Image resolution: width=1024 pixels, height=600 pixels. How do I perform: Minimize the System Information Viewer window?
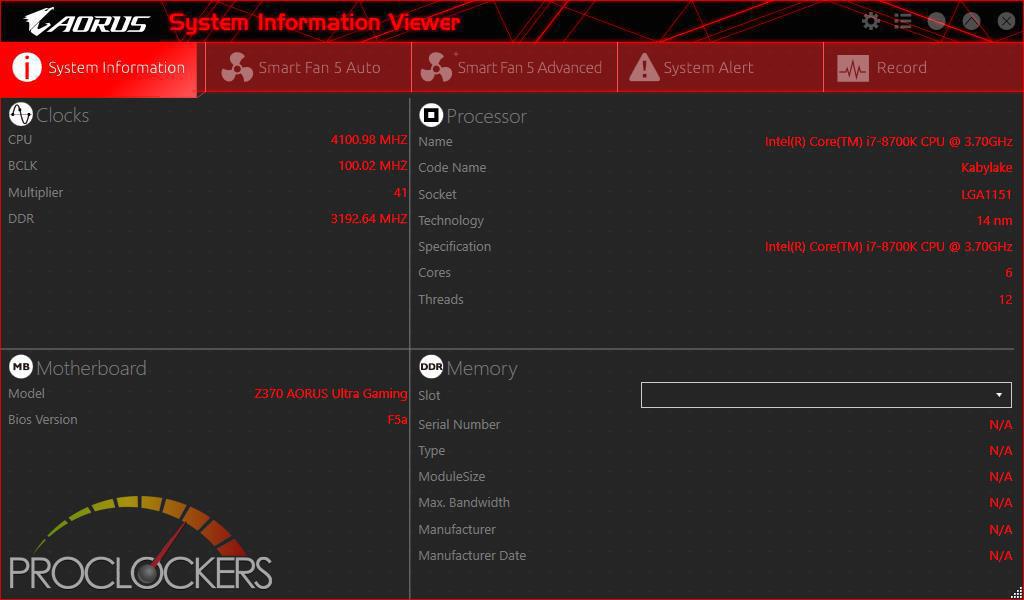click(937, 22)
